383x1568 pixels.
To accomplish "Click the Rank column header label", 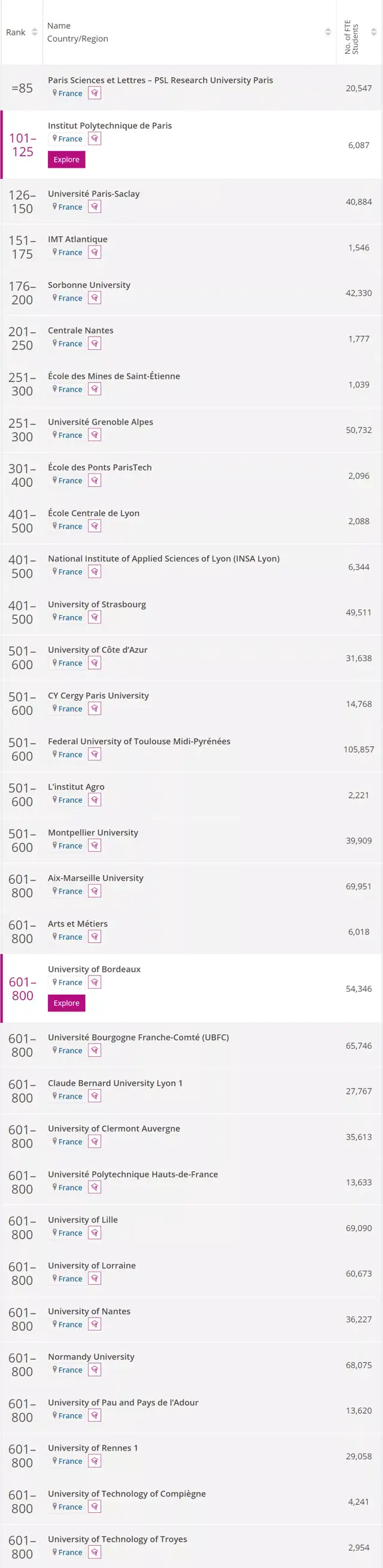I will [x=16, y=32].
